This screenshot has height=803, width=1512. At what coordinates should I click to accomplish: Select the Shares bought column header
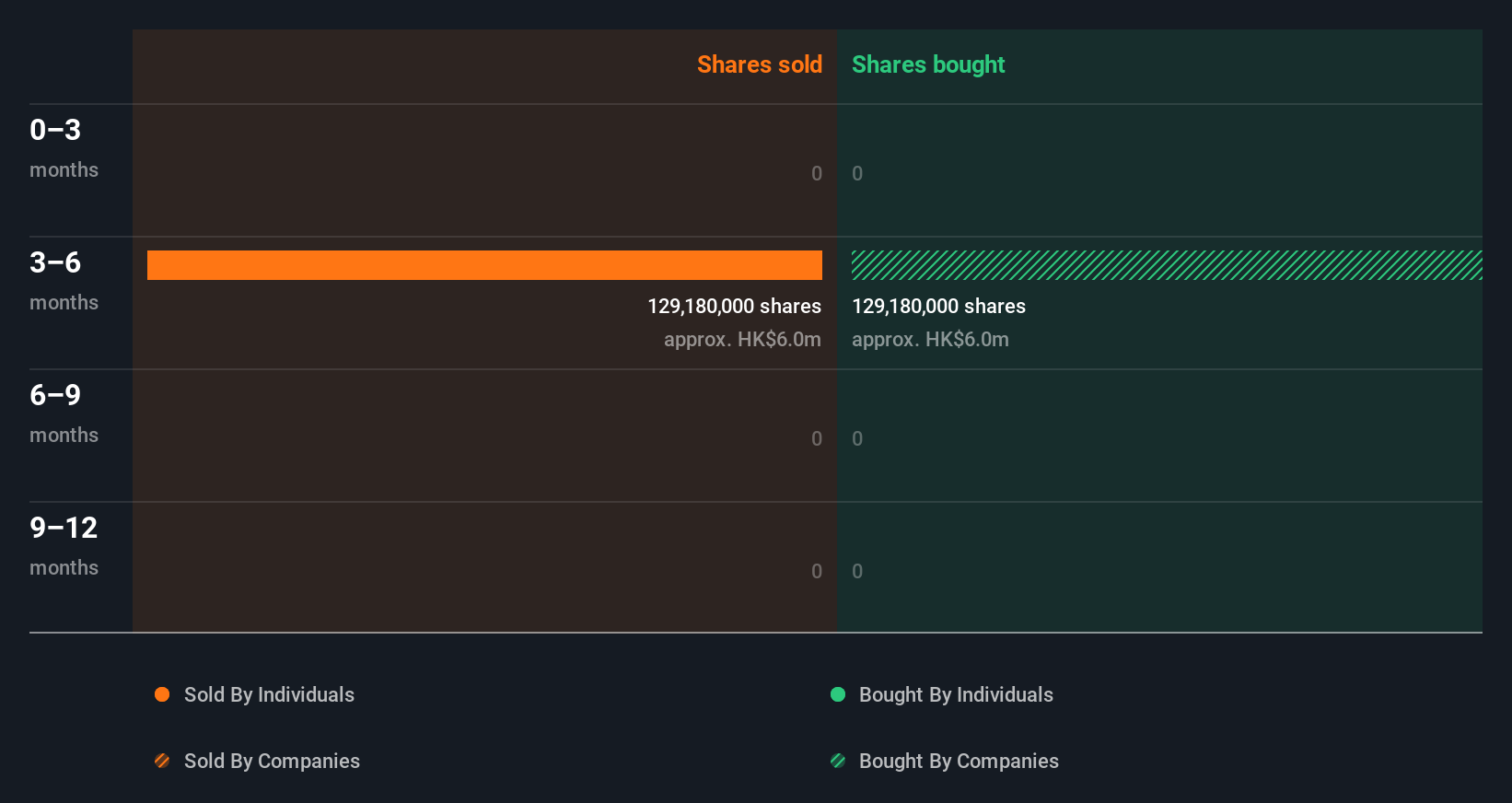pos(928,64)
